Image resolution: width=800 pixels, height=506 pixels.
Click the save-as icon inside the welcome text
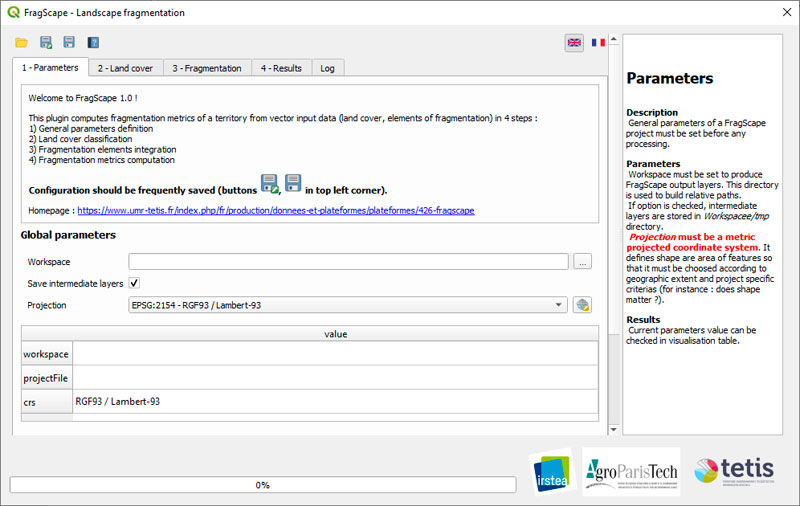tap(269, 184)
